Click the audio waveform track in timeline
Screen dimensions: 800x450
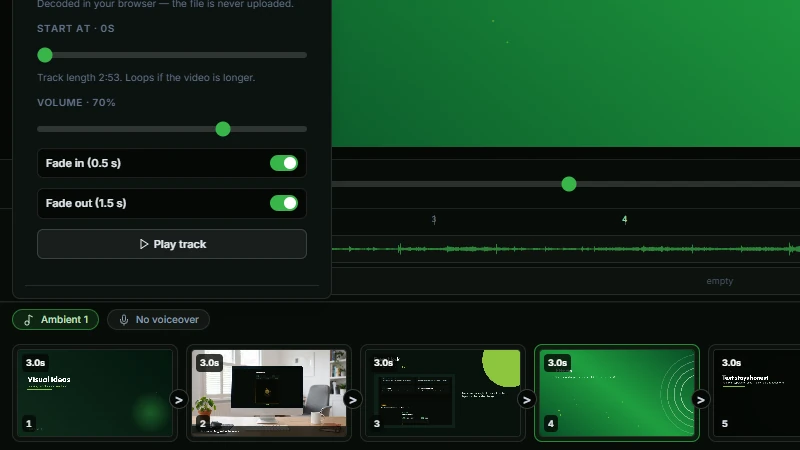click(566, 249)
